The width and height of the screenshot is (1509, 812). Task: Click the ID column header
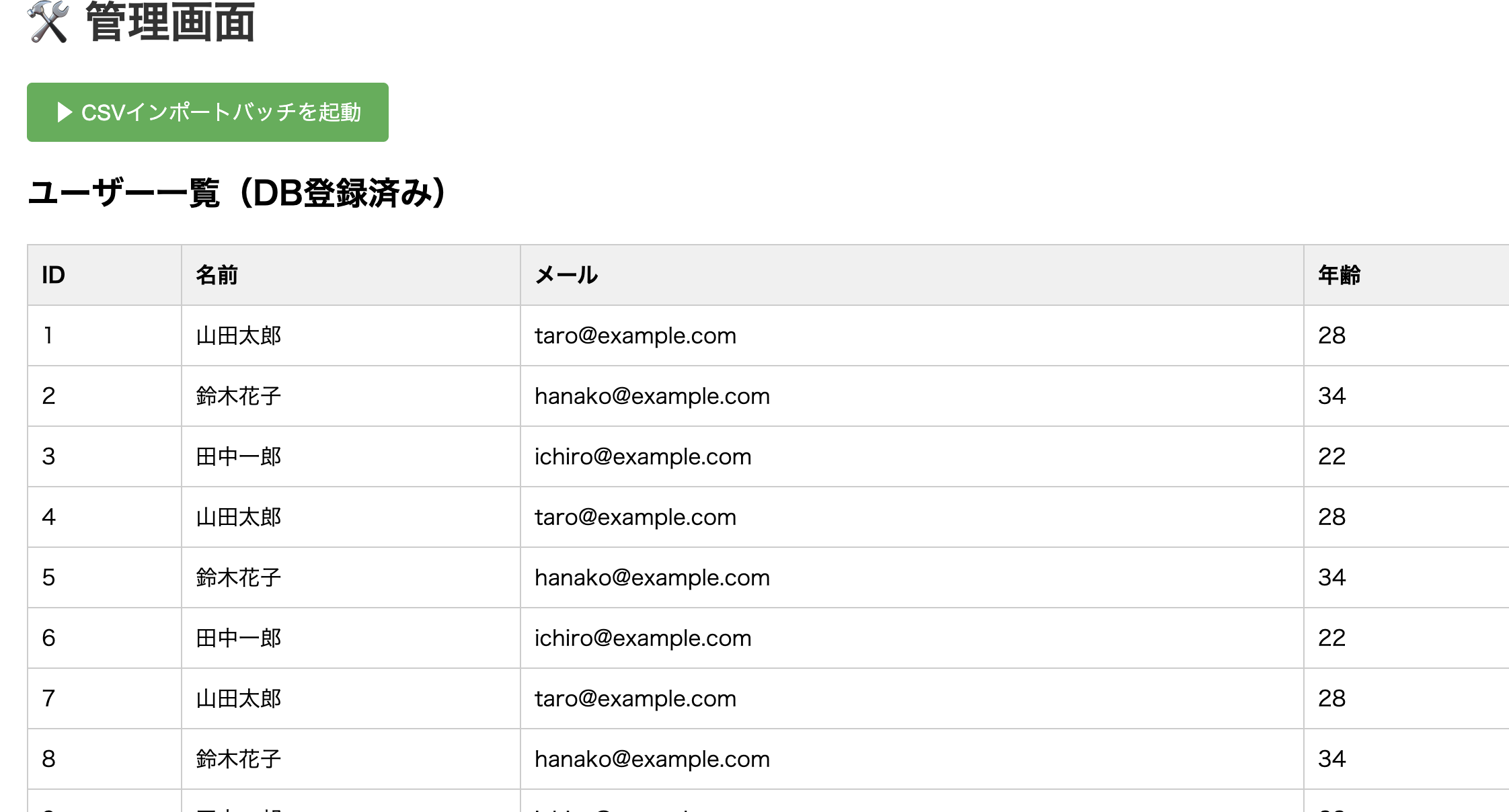(x=54, y=275)
